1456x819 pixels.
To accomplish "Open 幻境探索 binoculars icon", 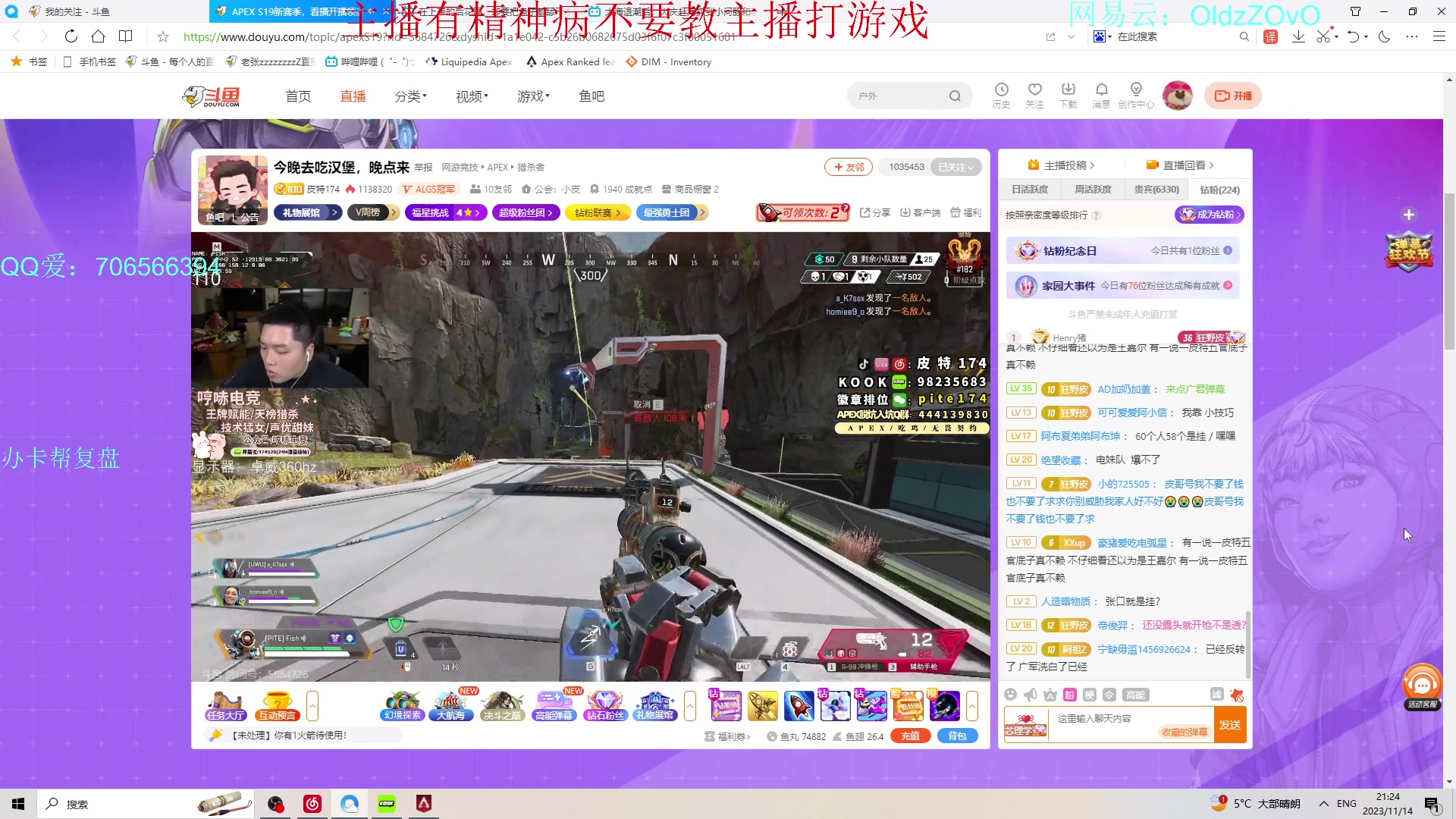I will [x=402, y=706].
